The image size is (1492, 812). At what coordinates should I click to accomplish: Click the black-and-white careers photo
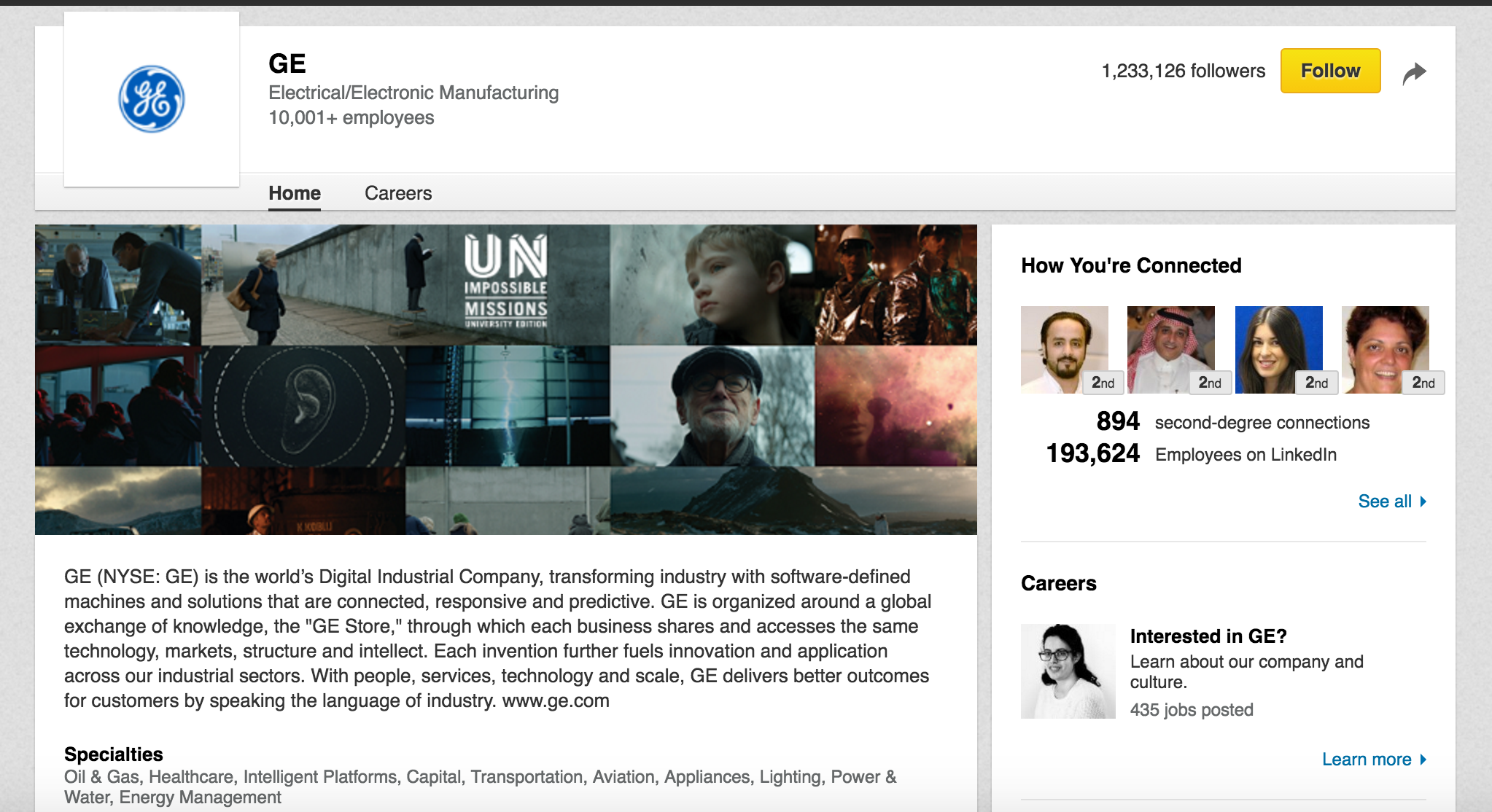[x=1068, y=671]
